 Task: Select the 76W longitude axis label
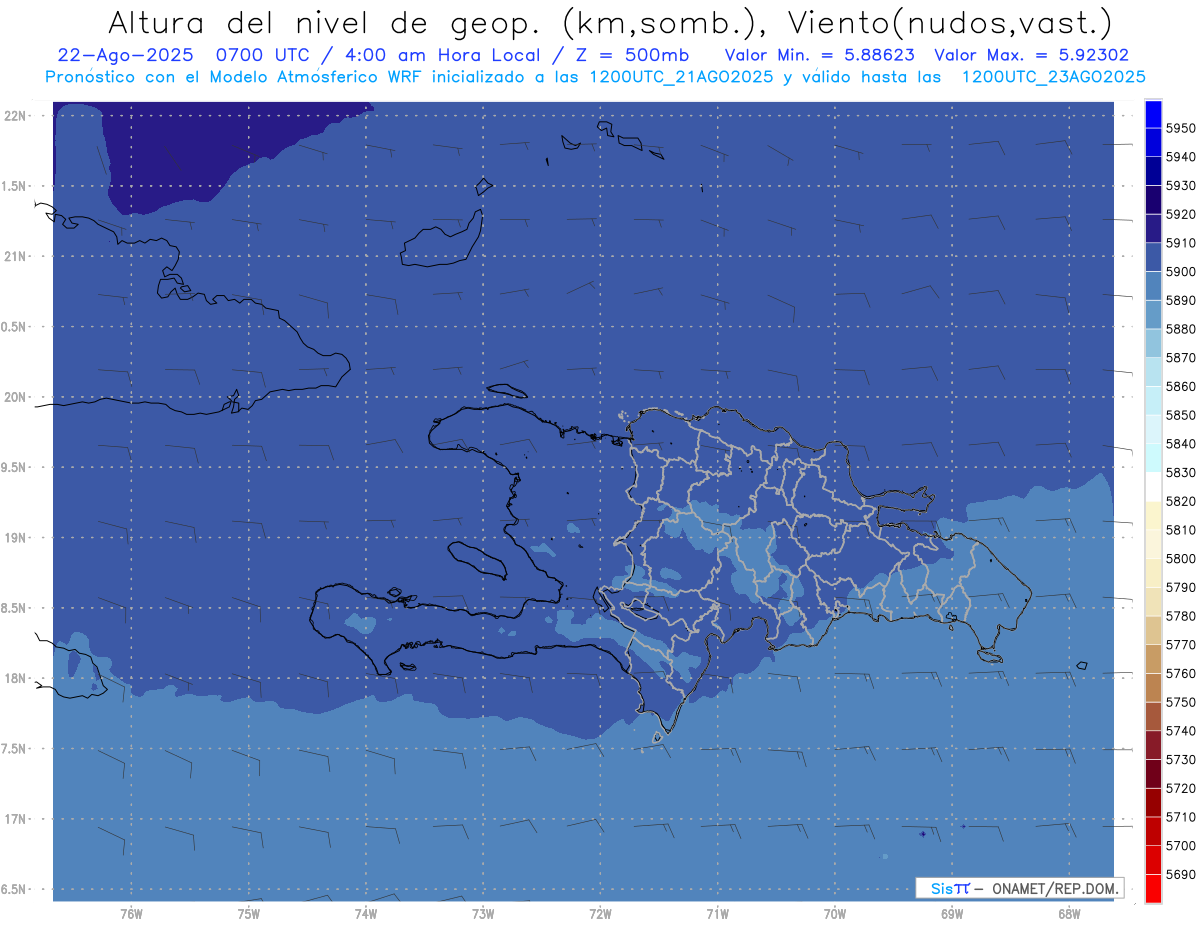pos(130,914)
